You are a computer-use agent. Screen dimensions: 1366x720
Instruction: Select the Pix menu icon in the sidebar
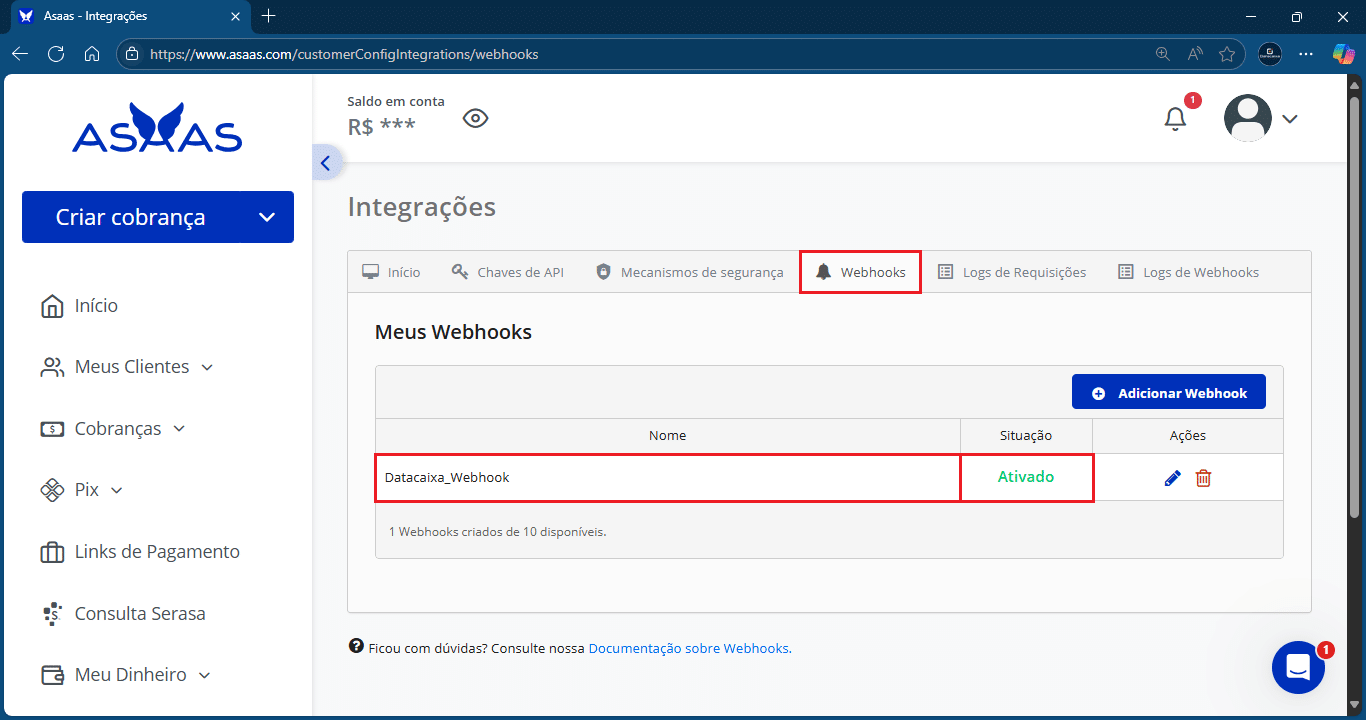[52, 490]
